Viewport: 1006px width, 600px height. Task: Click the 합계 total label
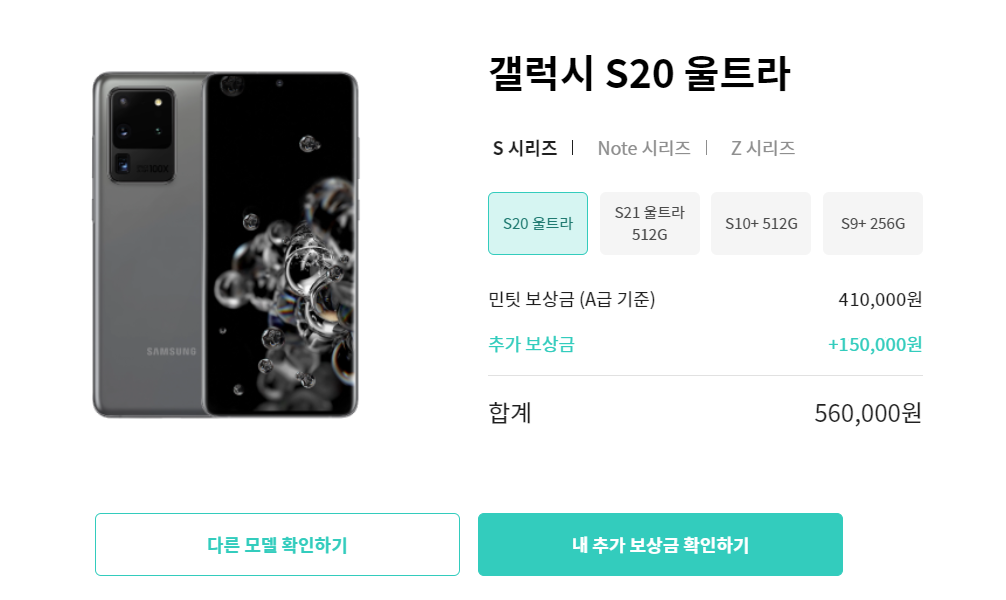(x=510, y=413)
